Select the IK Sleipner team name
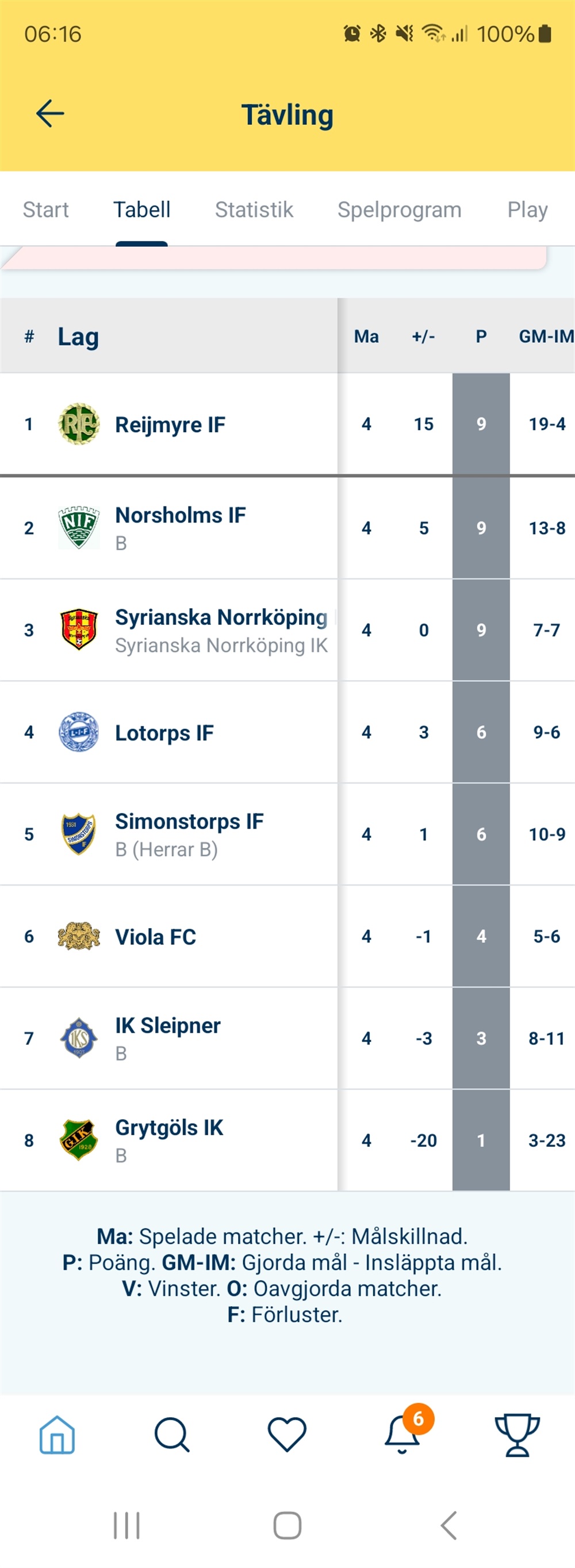The height and width of the screenshot is (1568, 575). pyautogui.click(x=168, y=1025)
